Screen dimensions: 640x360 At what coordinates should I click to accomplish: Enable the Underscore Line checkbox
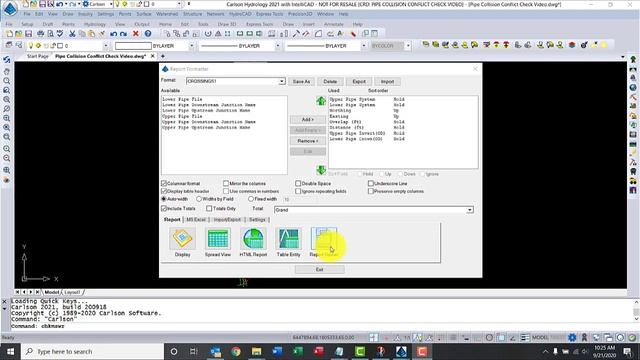371,184
